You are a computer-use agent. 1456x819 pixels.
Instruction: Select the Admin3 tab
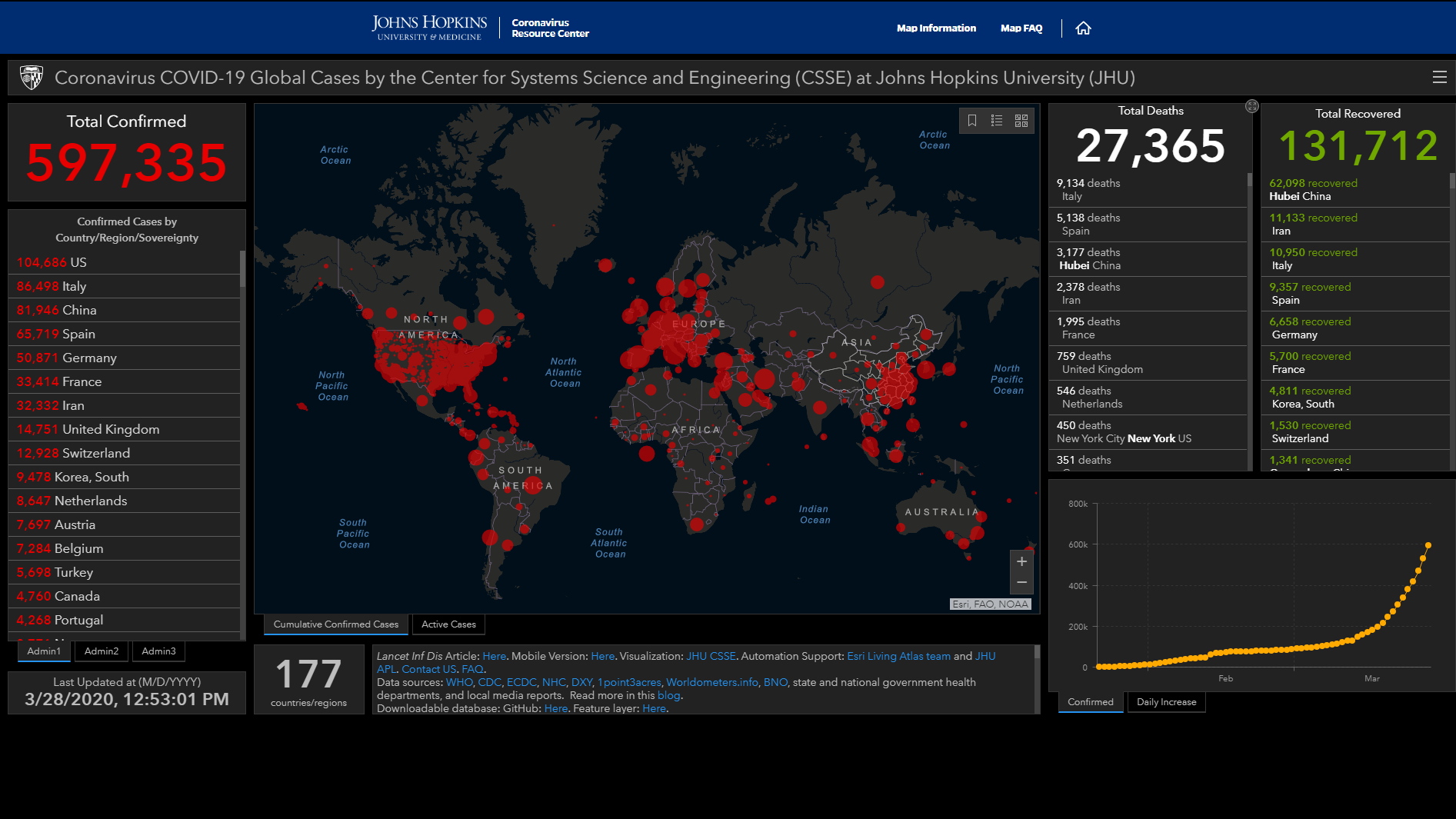[158, 651]
